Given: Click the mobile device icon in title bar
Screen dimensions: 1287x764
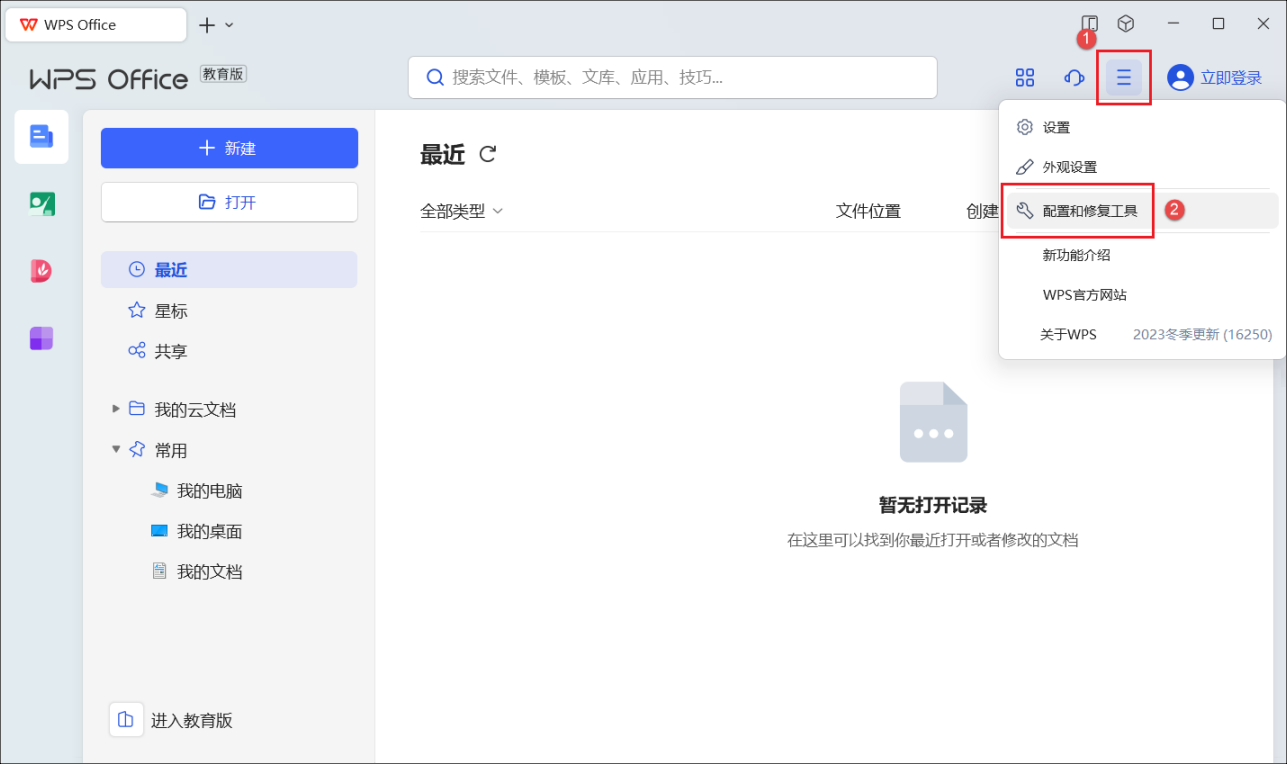Looking at the screenshot, I should pyautogui.click(x=1089, y=23).
